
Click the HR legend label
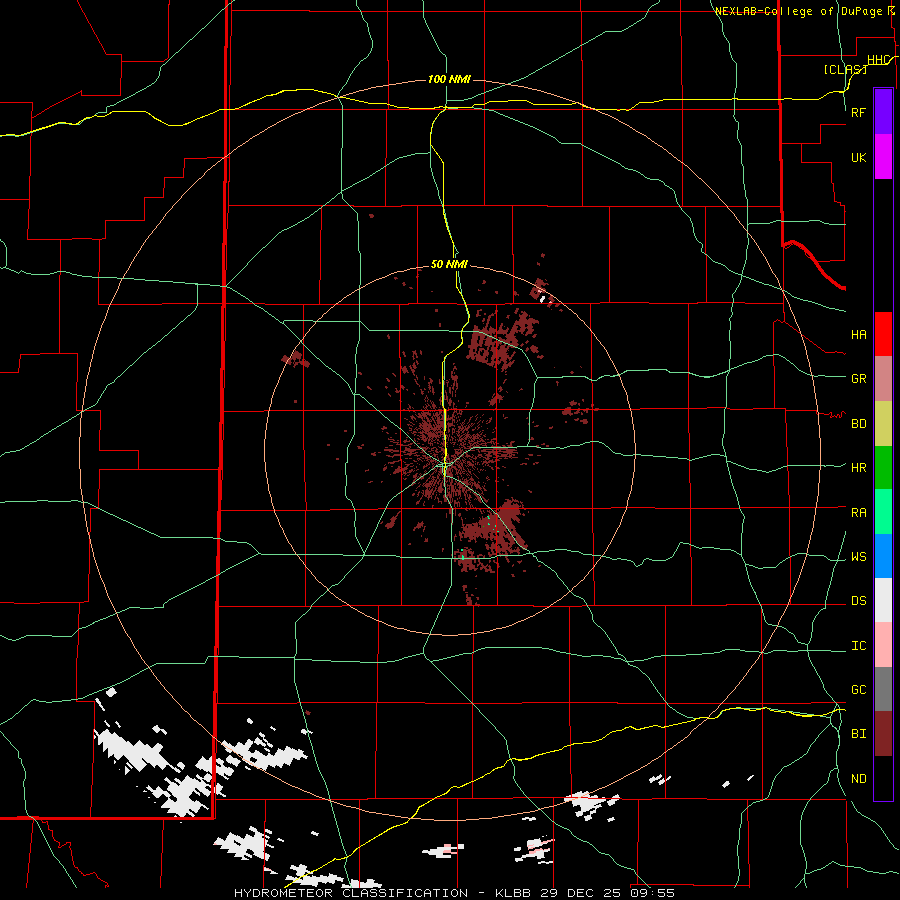tap(858, 468)
